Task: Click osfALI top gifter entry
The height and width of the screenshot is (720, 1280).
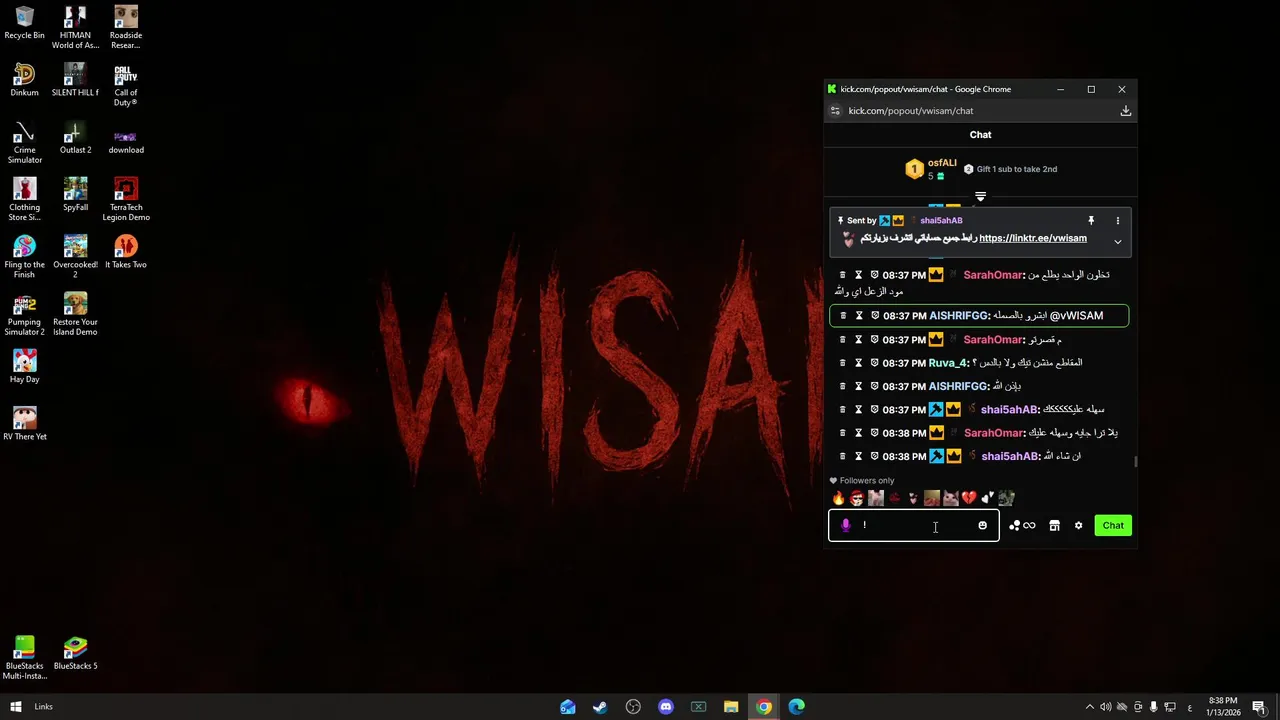Action: click(x=932, y=169)
